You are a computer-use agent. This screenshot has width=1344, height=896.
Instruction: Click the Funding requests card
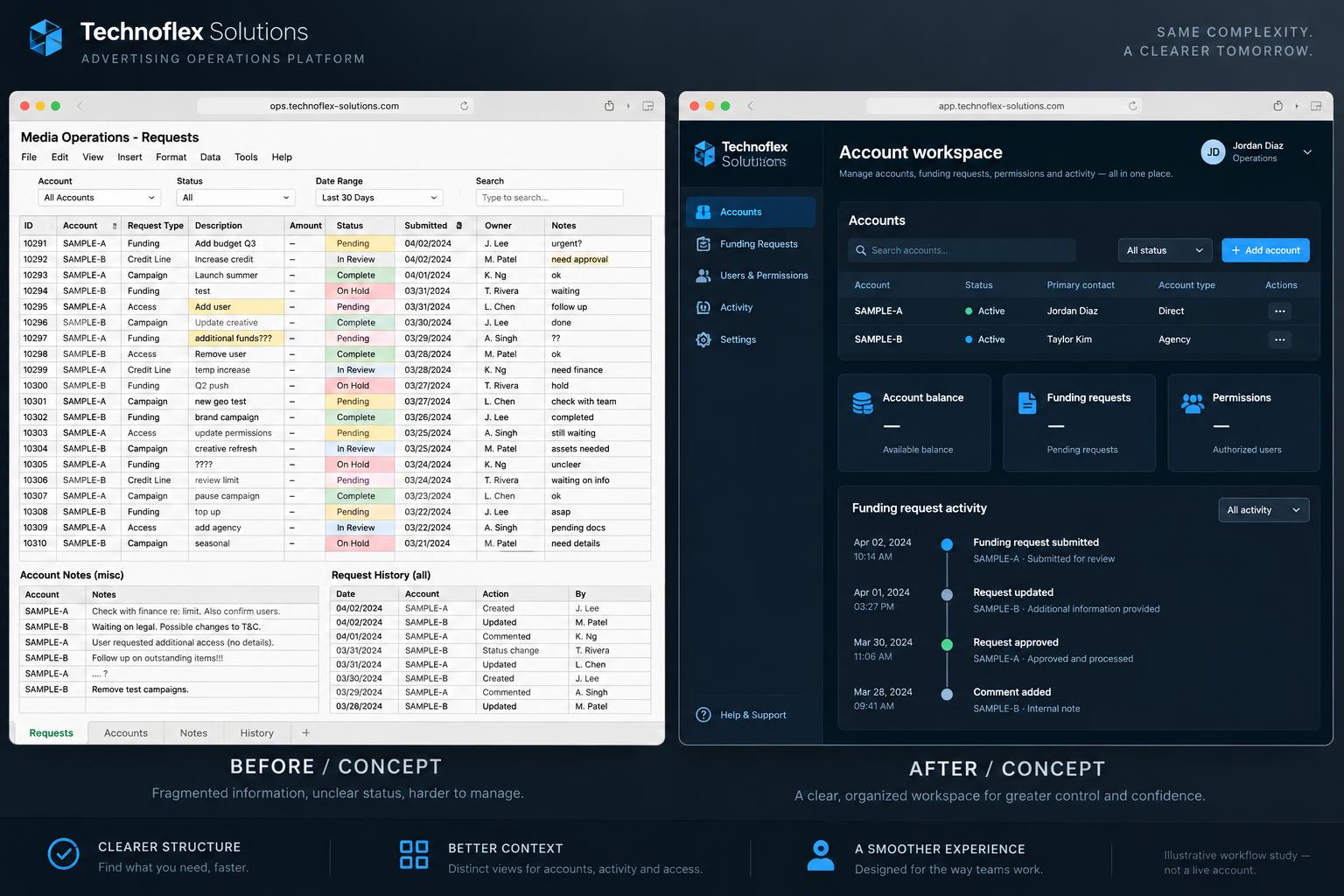(1079, 423)
